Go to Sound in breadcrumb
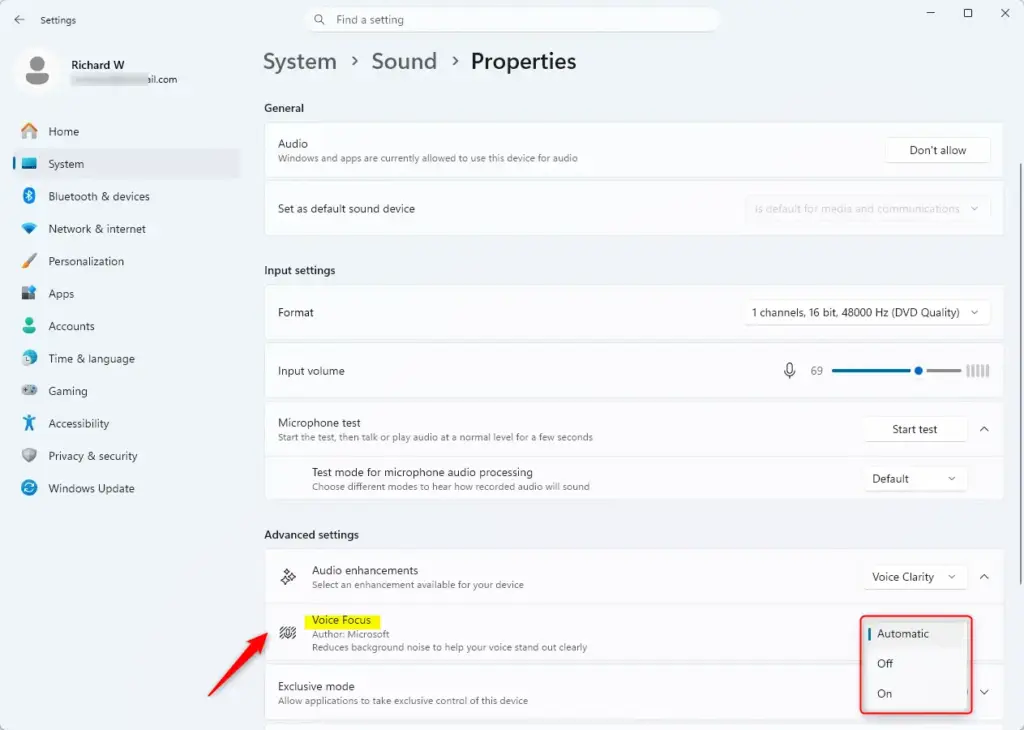 pyautogui.click(x=404, y=61)
